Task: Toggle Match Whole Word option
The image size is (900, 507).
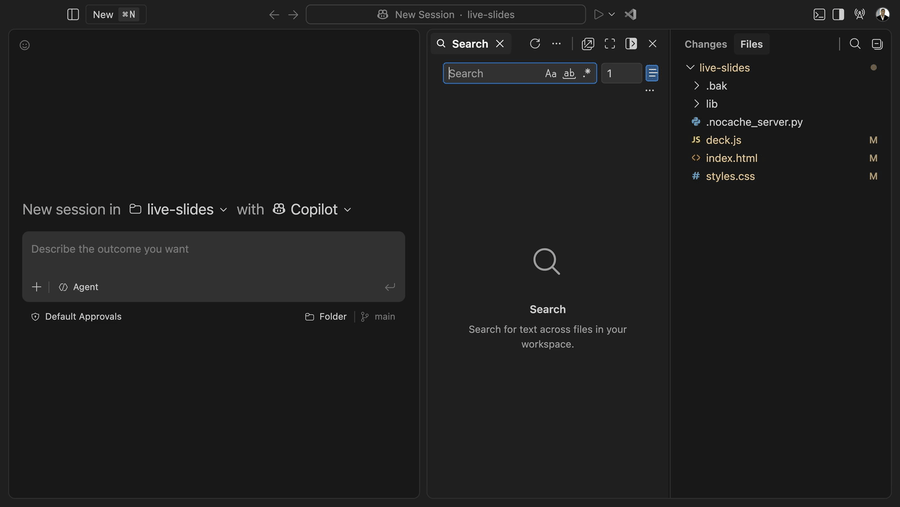Action: coord(569,73)
